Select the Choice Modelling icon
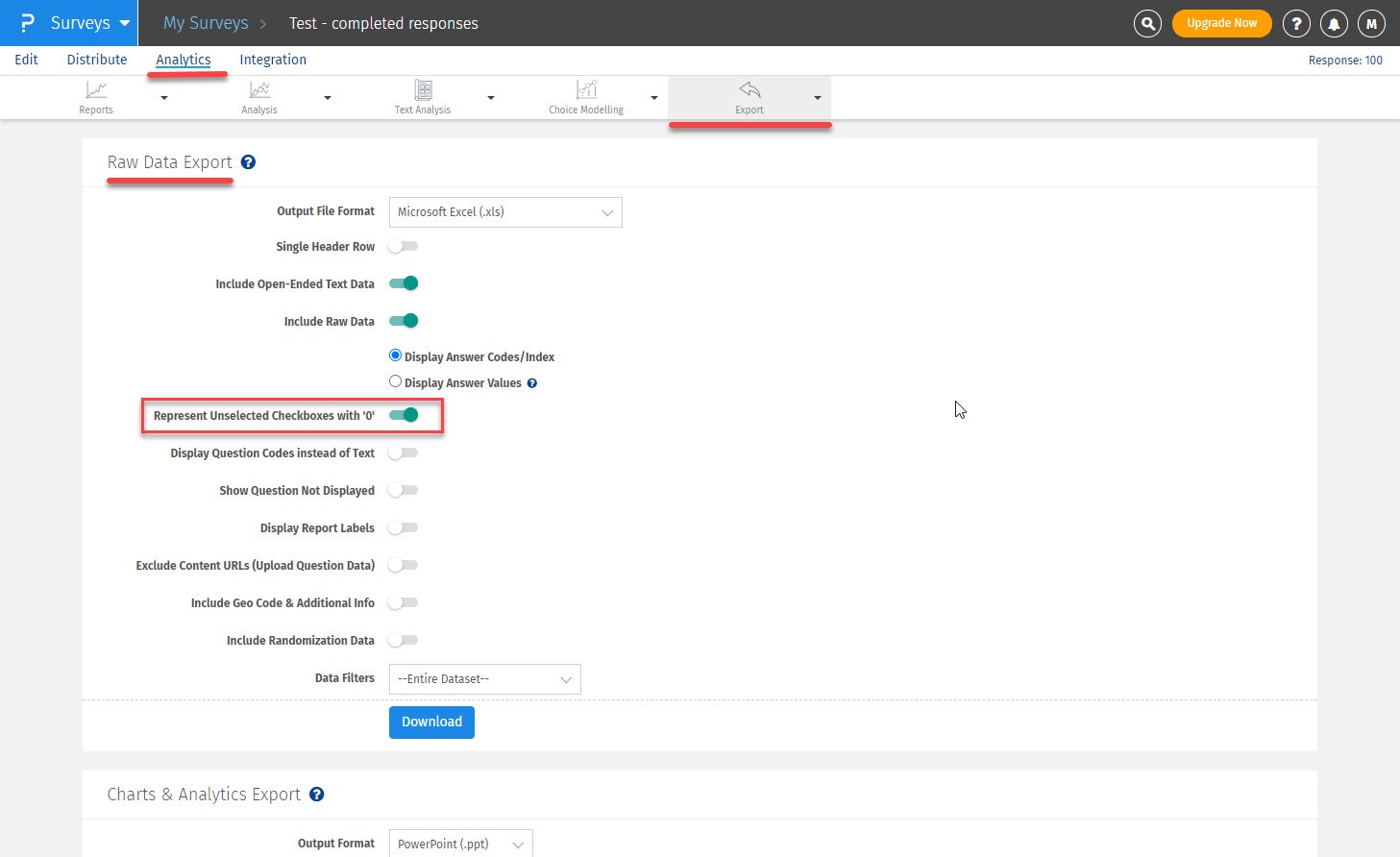The image size is (1400, 857). pyautogui.click(x=586, y=90)
